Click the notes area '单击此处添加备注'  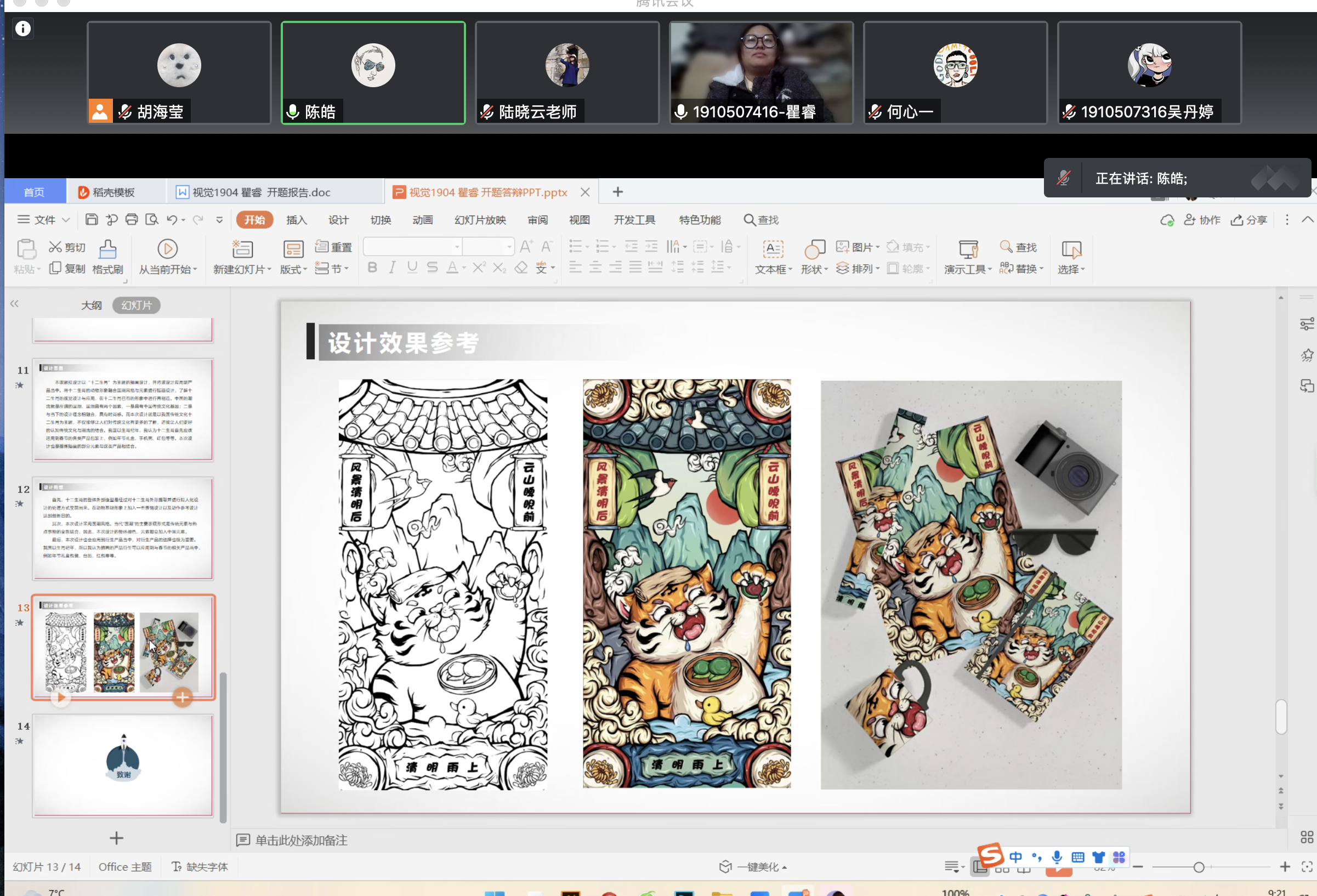click(301, 840)
